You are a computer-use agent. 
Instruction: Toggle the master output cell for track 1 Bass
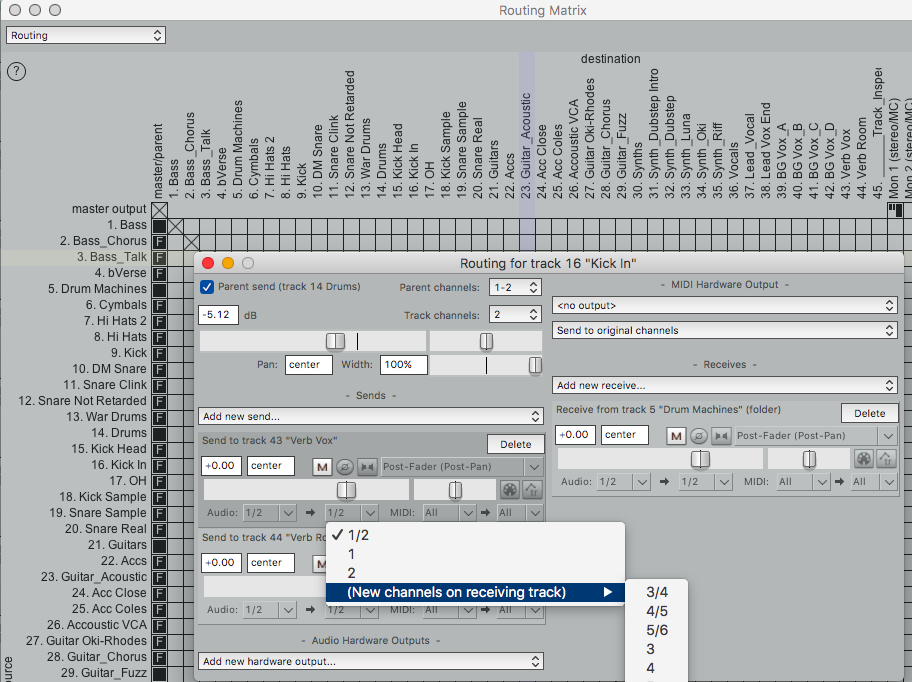[x=160, y=225]
